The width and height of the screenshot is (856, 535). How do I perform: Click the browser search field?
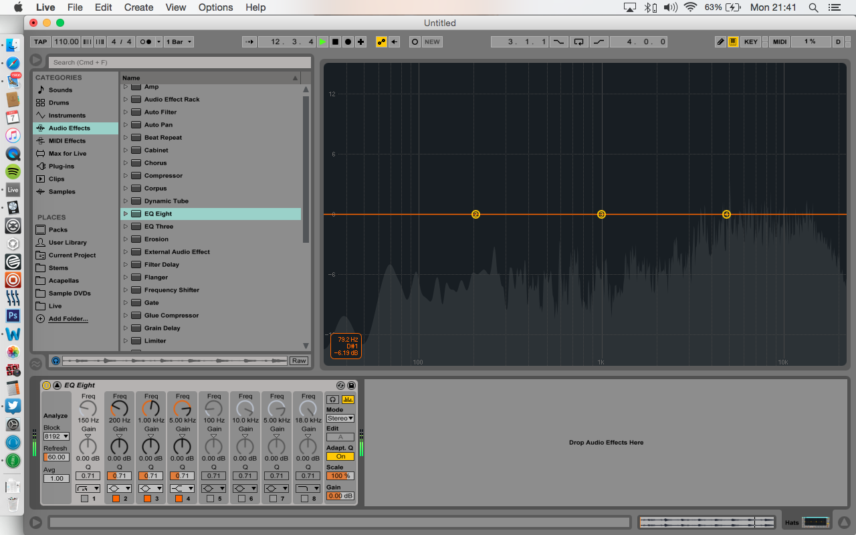(180, 62)
